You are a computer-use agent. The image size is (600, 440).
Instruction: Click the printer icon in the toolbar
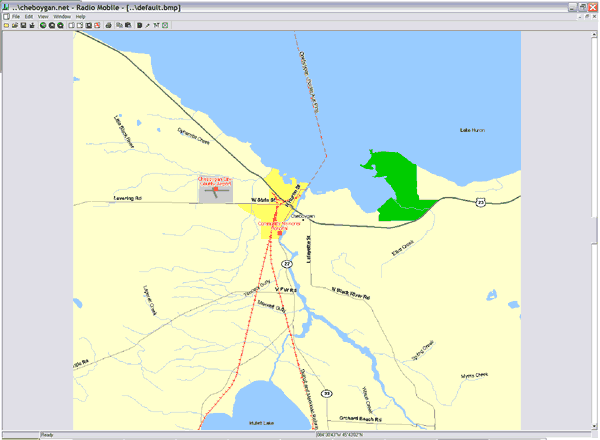(x=108, y=25)
